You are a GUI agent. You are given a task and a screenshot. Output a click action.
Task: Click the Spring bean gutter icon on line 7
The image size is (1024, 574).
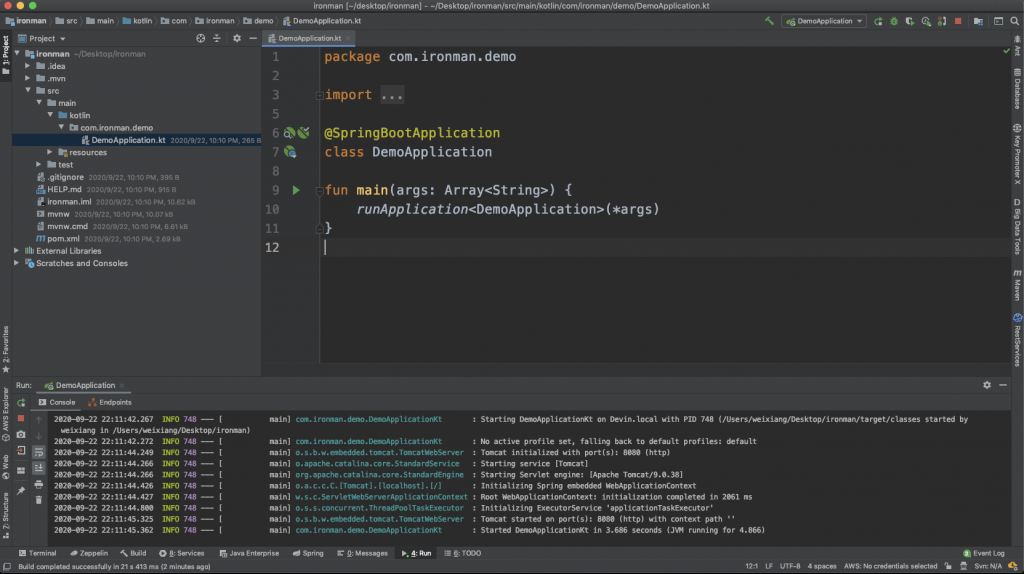(x=290, y=152)
